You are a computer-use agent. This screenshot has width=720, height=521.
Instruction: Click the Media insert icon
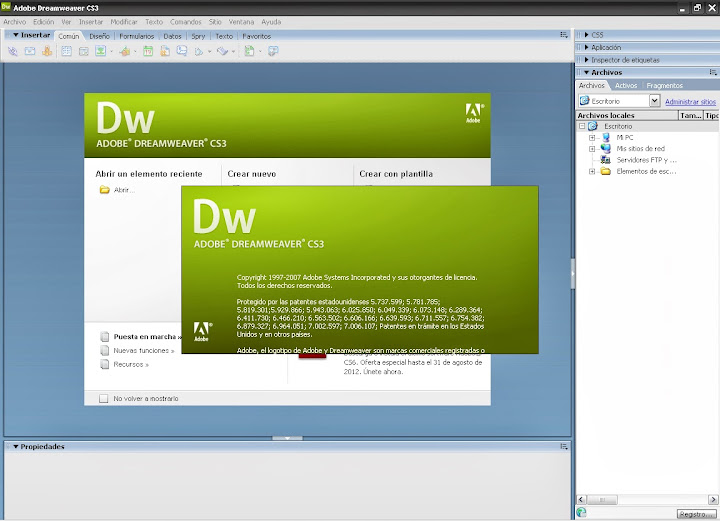(124, 51)
